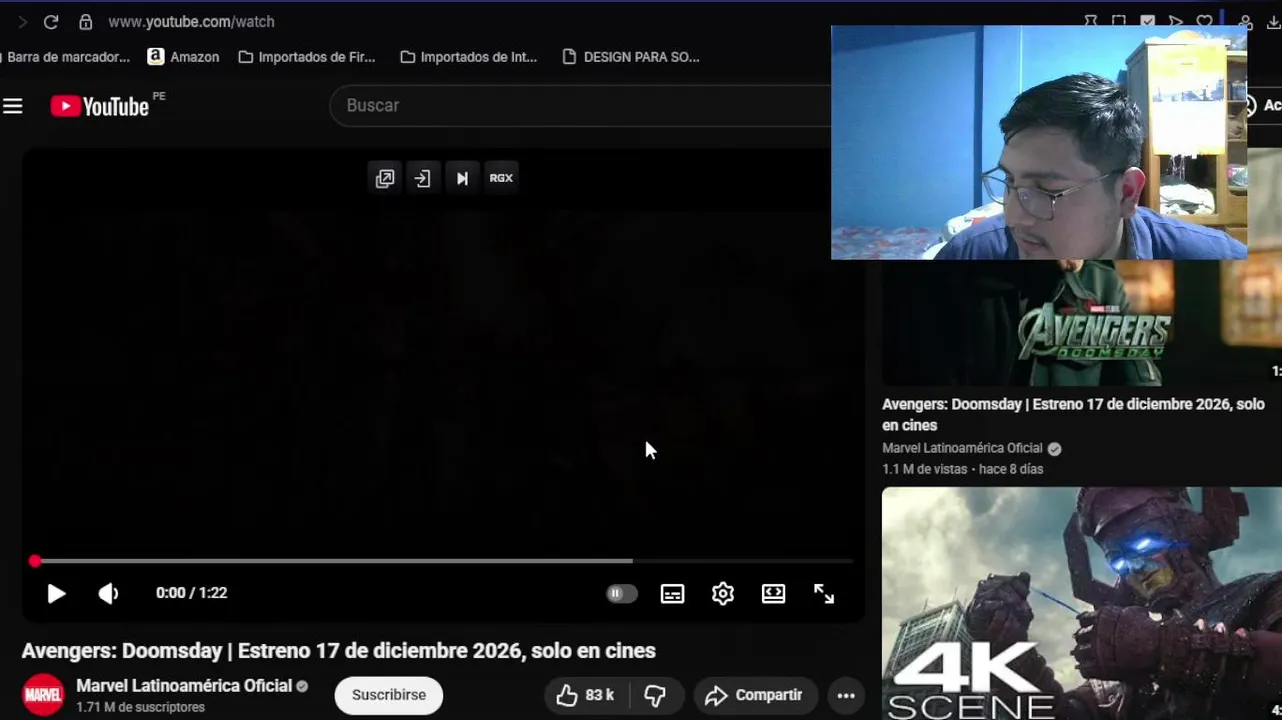Open the YouTube hamburger guide menu
1282x720 pixels.
point(13,106)
